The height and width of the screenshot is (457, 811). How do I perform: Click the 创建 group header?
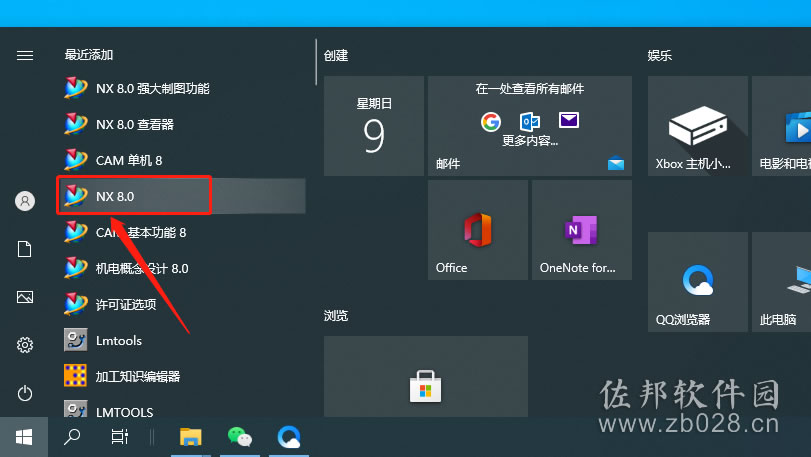tap(336, 55)
